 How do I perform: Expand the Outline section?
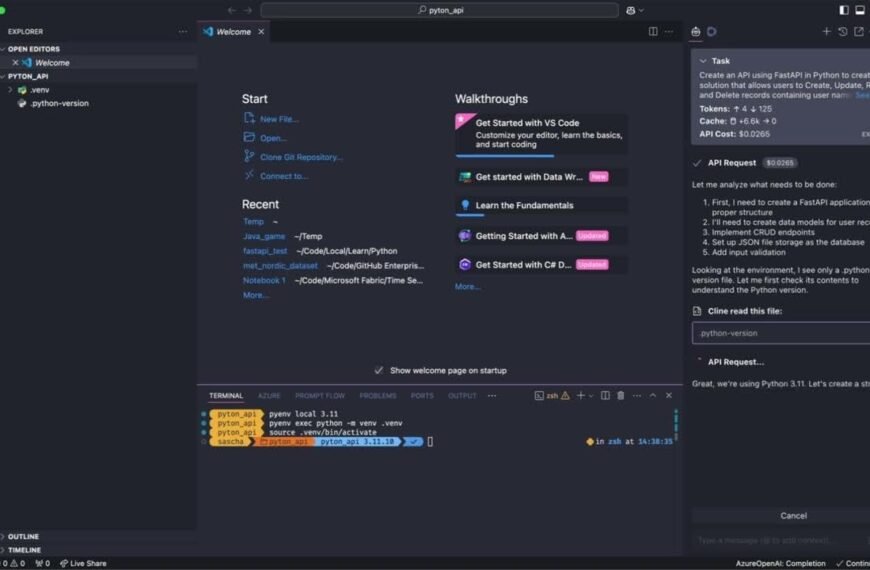(x=22, y=537)
